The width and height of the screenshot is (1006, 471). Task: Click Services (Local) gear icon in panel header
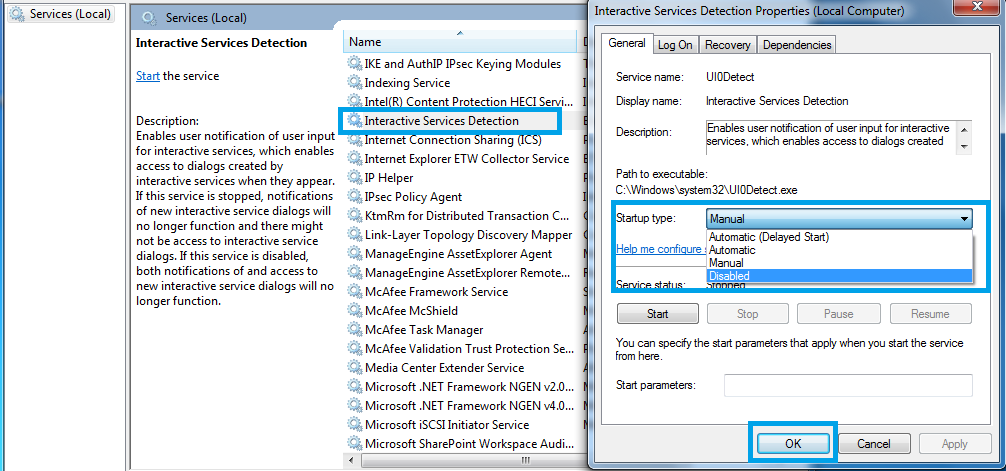pyautogui.click(x=149, y=18)
